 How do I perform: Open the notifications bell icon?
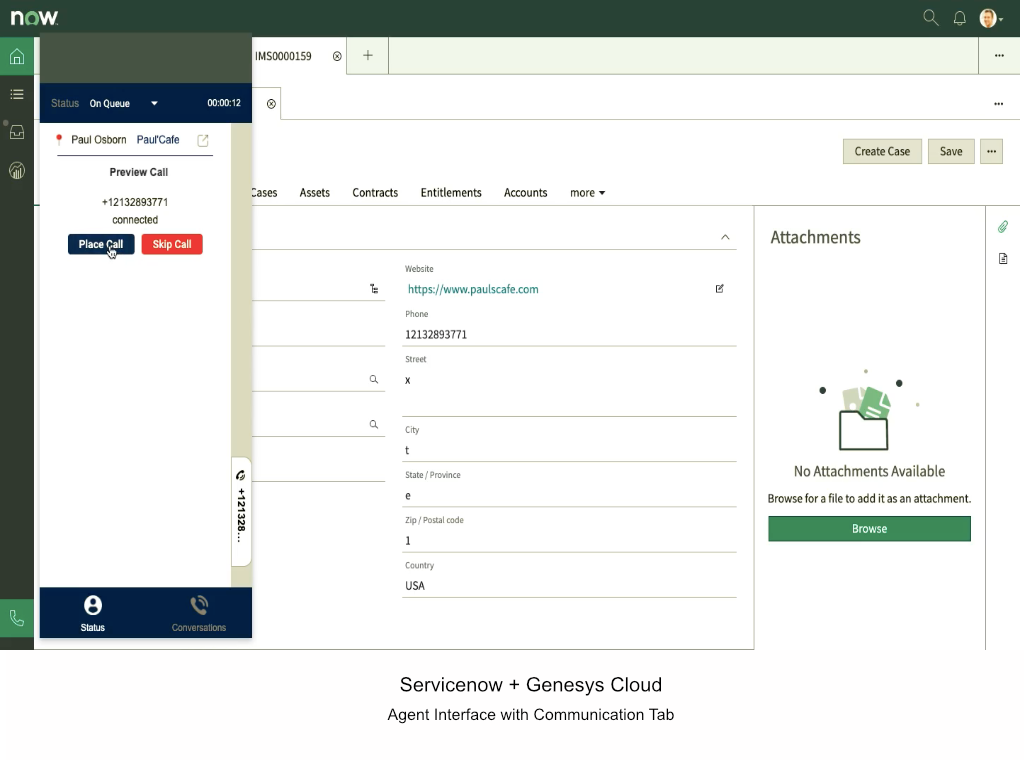(959, 18)
